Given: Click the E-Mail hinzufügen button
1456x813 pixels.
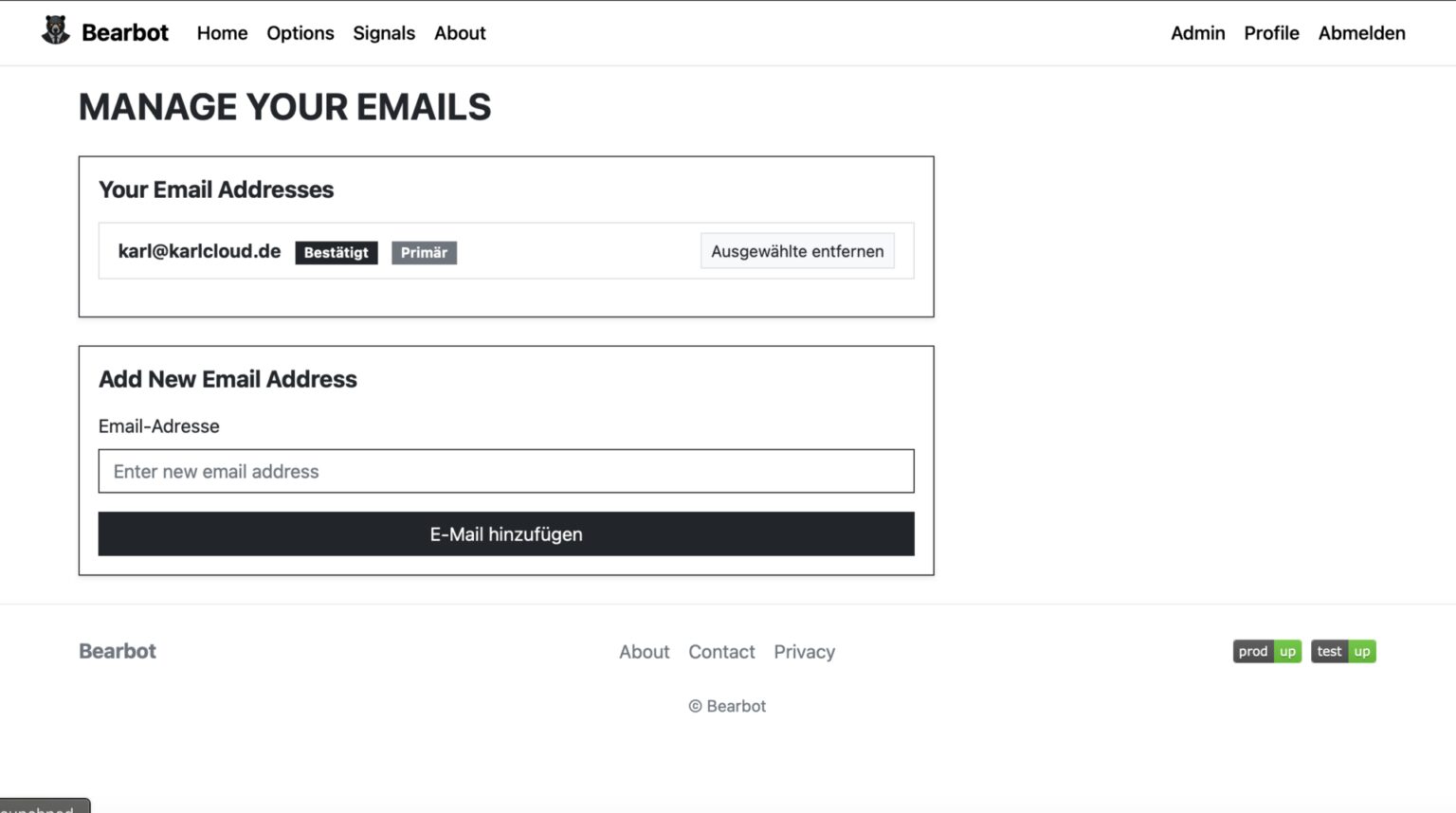Looking at the screenshot, I should click(x=506, y=534).
